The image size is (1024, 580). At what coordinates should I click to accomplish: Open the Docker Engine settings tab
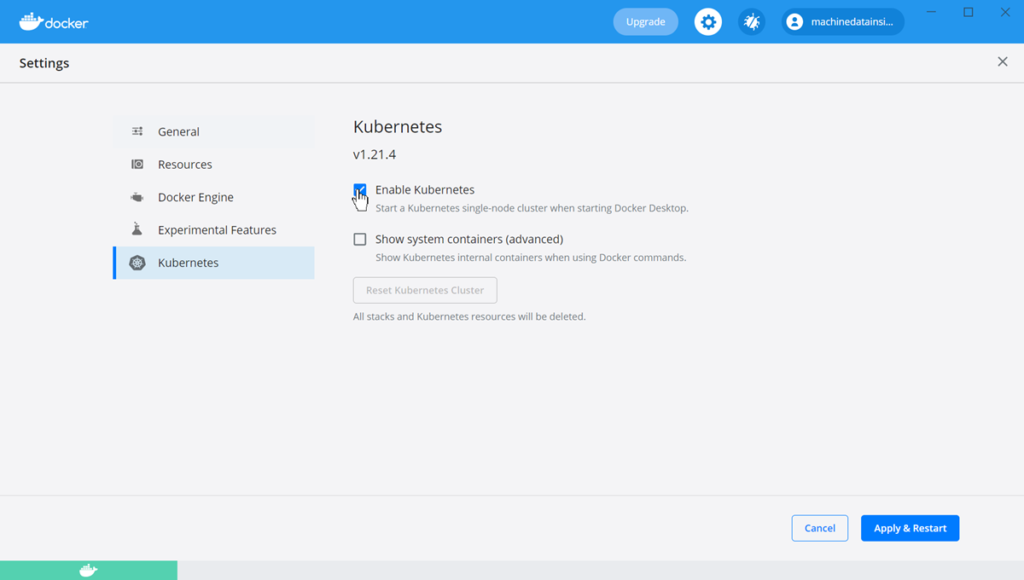tap(195, 197)
